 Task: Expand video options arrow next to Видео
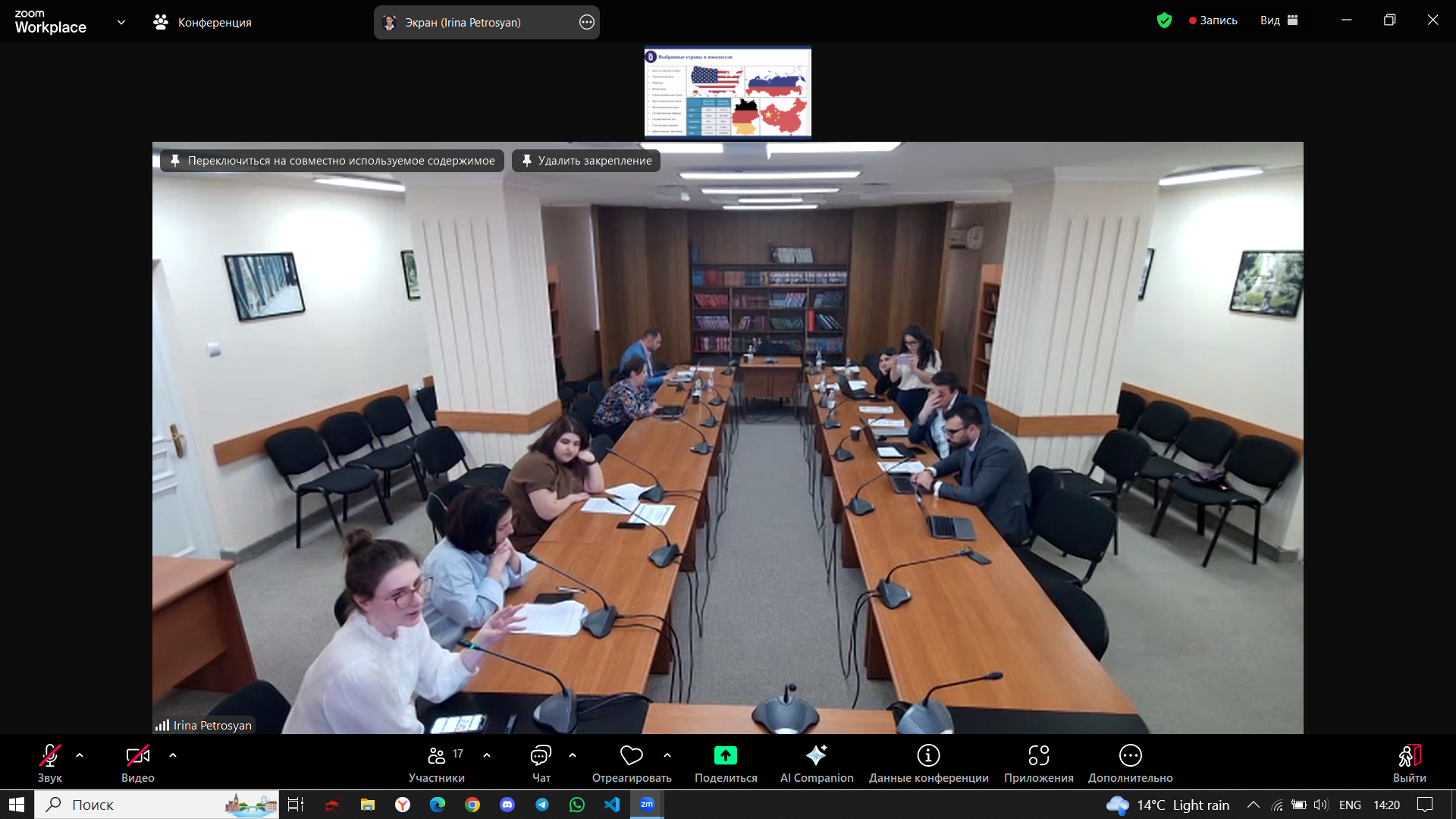click(x=173, y=755)
